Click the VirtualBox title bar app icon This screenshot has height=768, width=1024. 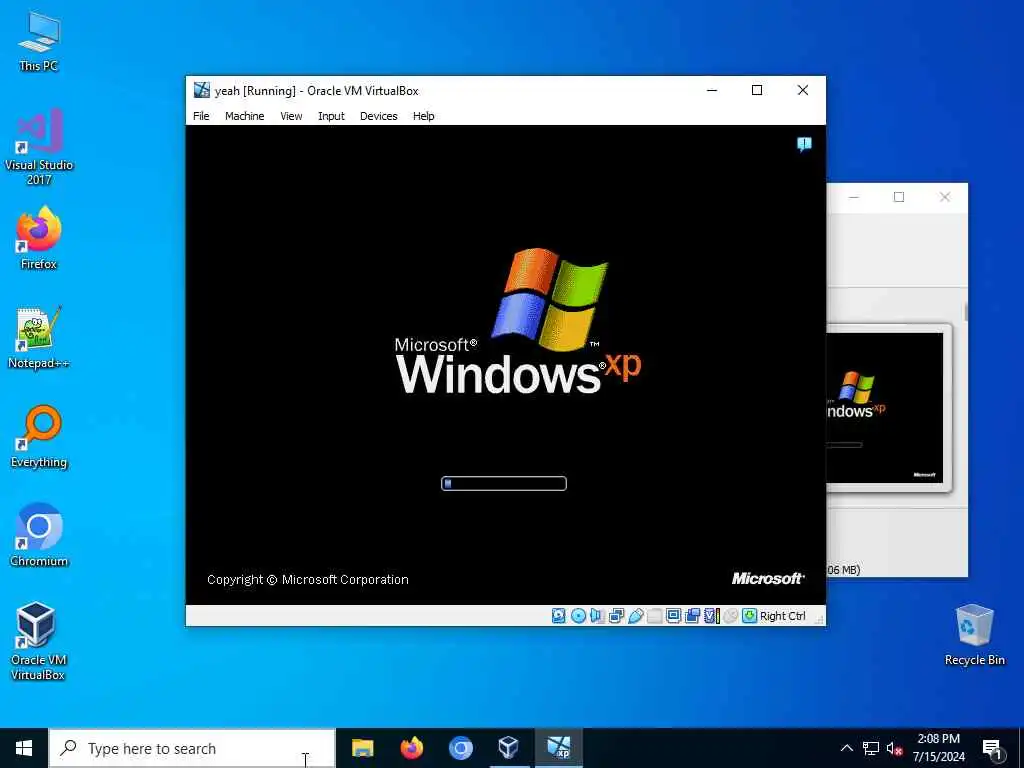[x=202, y=90]
